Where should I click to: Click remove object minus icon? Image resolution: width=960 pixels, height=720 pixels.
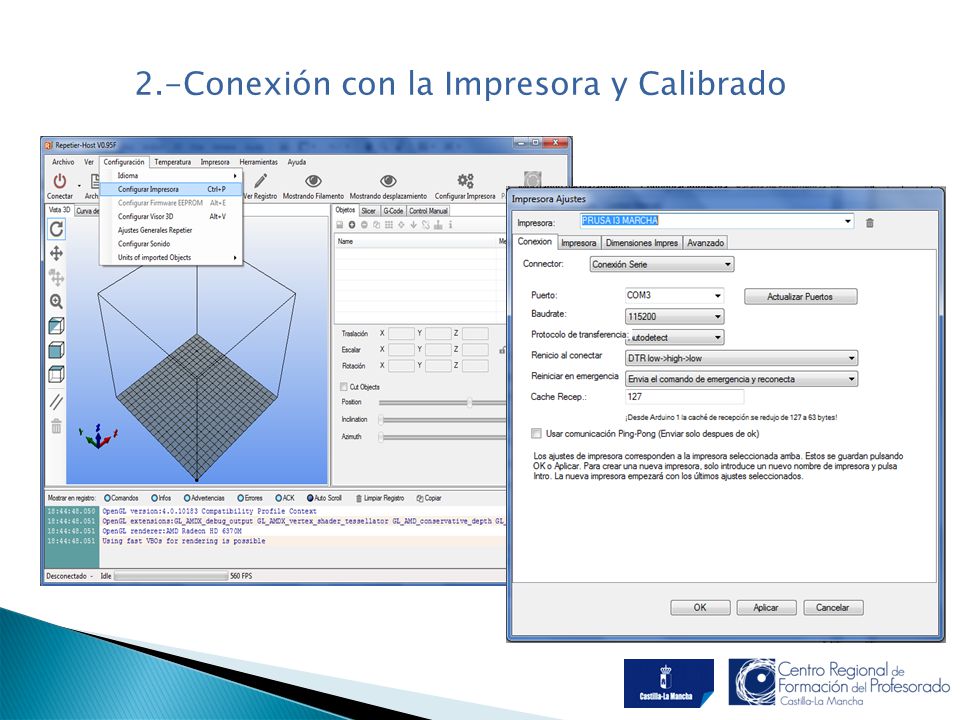(x=364, y=225)
